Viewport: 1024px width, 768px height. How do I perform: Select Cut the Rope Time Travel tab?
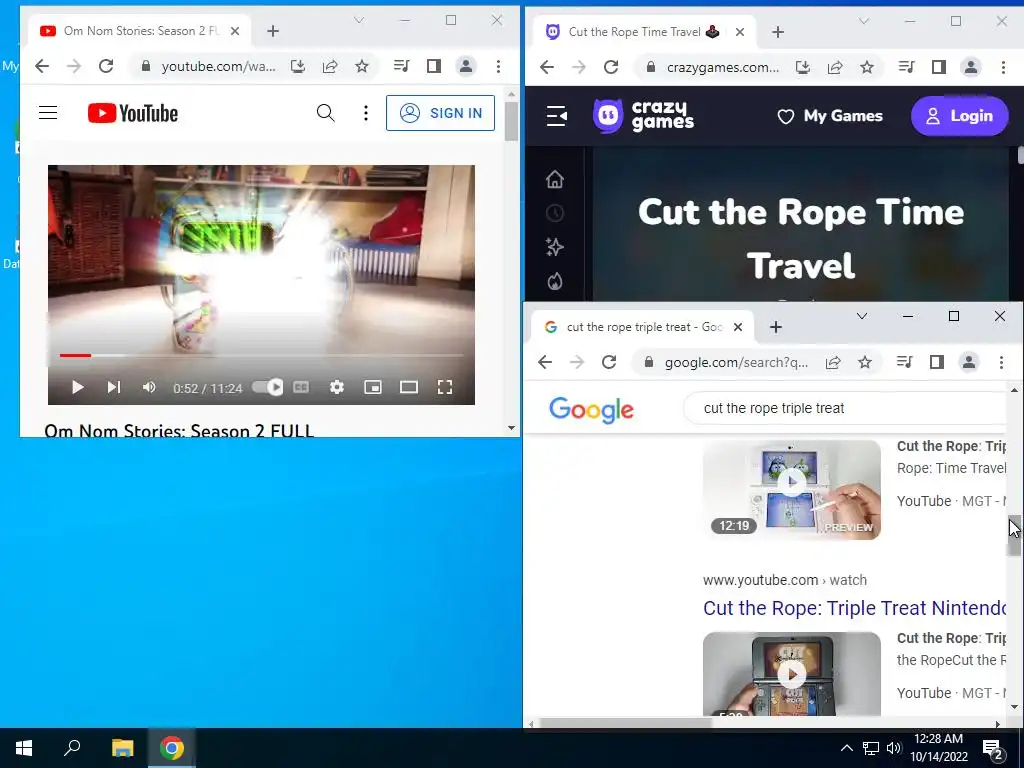click(x=643, y=31)
